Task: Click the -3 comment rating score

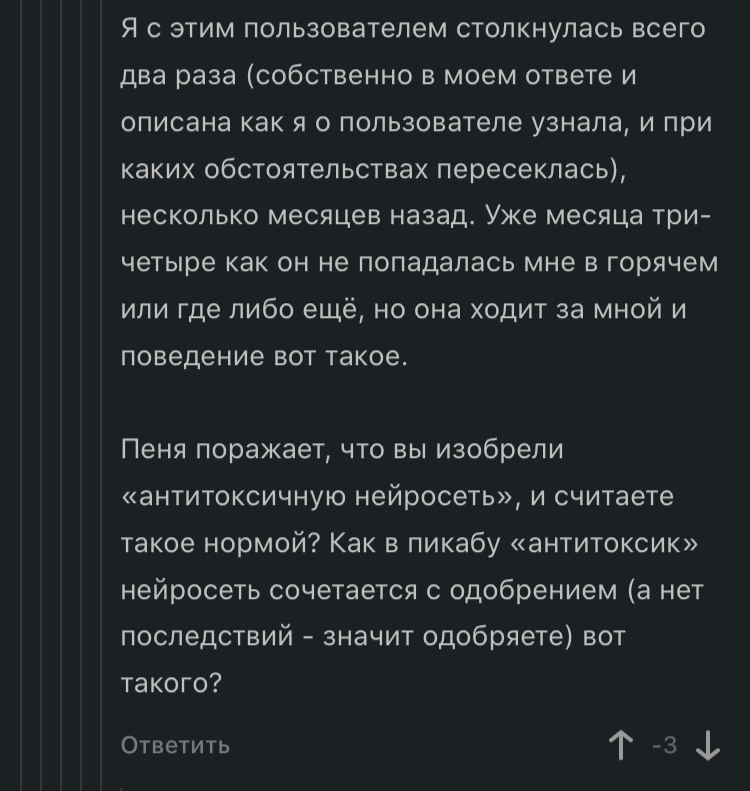Action: [665, 745]
